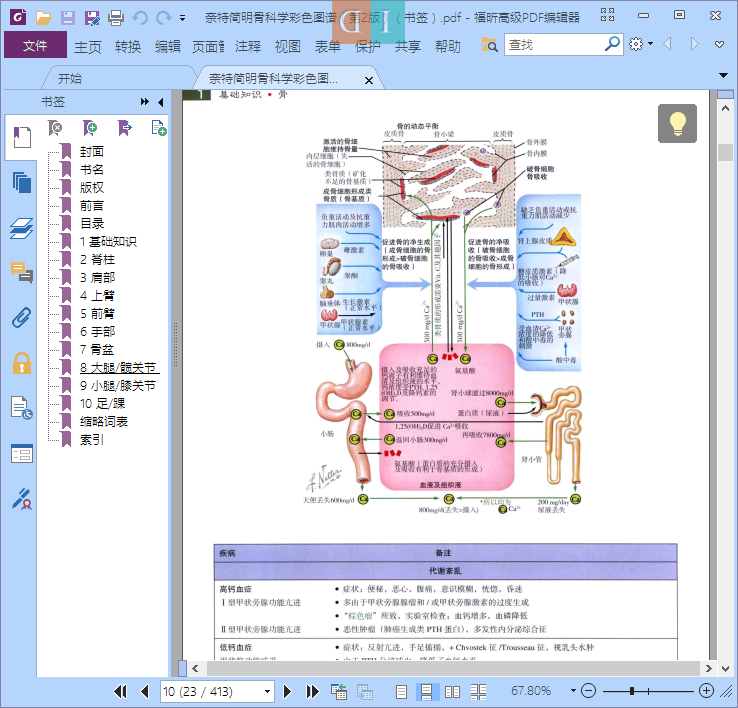738x708 pixels.
Task: Close the 奈特简明骨科学彩色图 document tab
Action: 369,80
